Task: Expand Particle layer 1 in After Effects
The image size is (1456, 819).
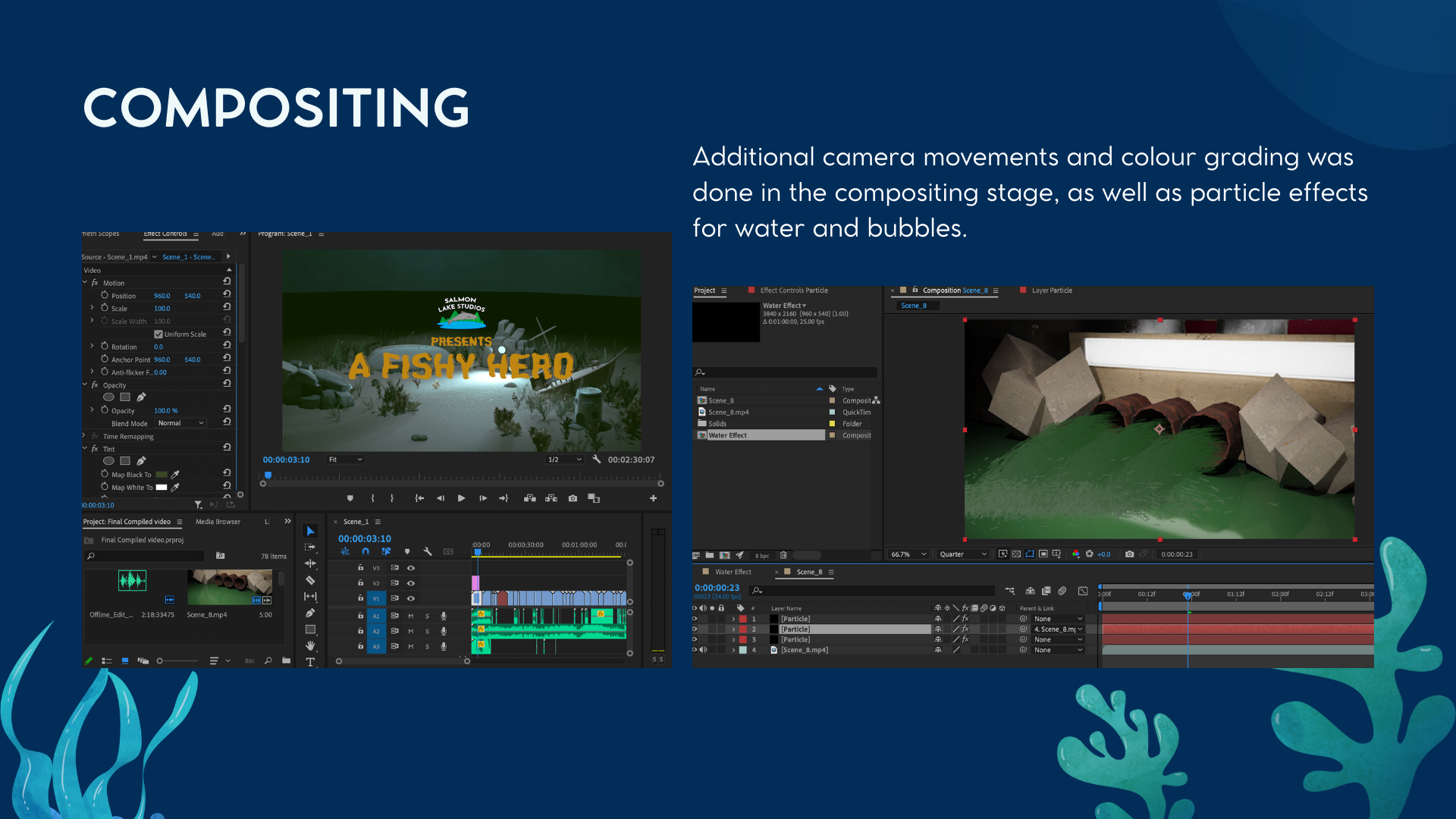Action: tap(733, 619)
